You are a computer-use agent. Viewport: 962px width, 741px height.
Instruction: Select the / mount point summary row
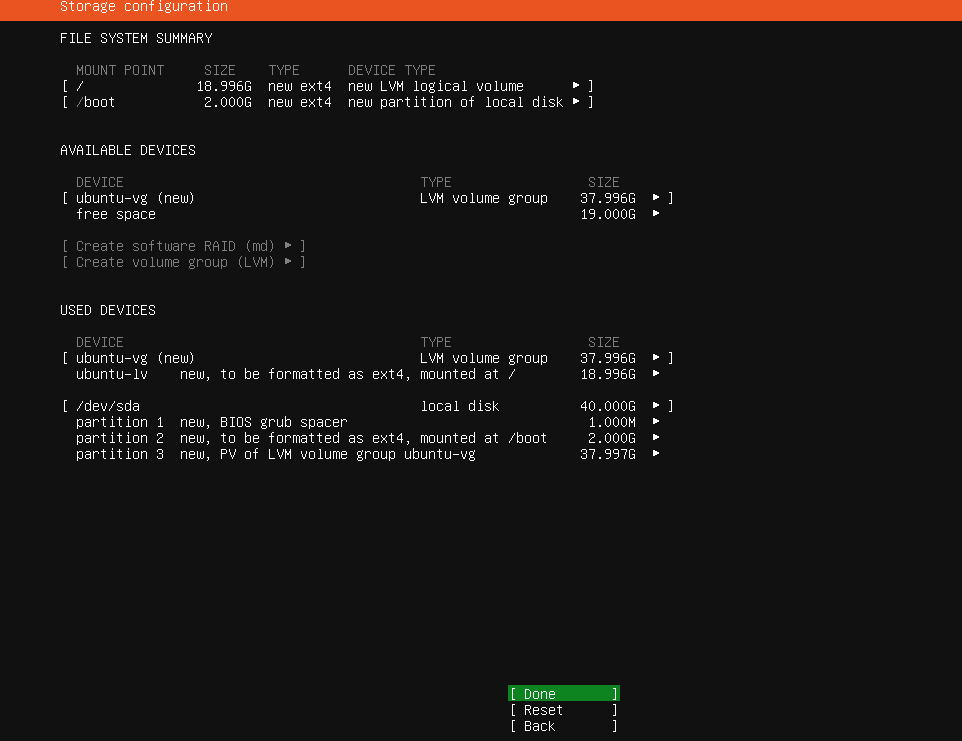[328, 86]
